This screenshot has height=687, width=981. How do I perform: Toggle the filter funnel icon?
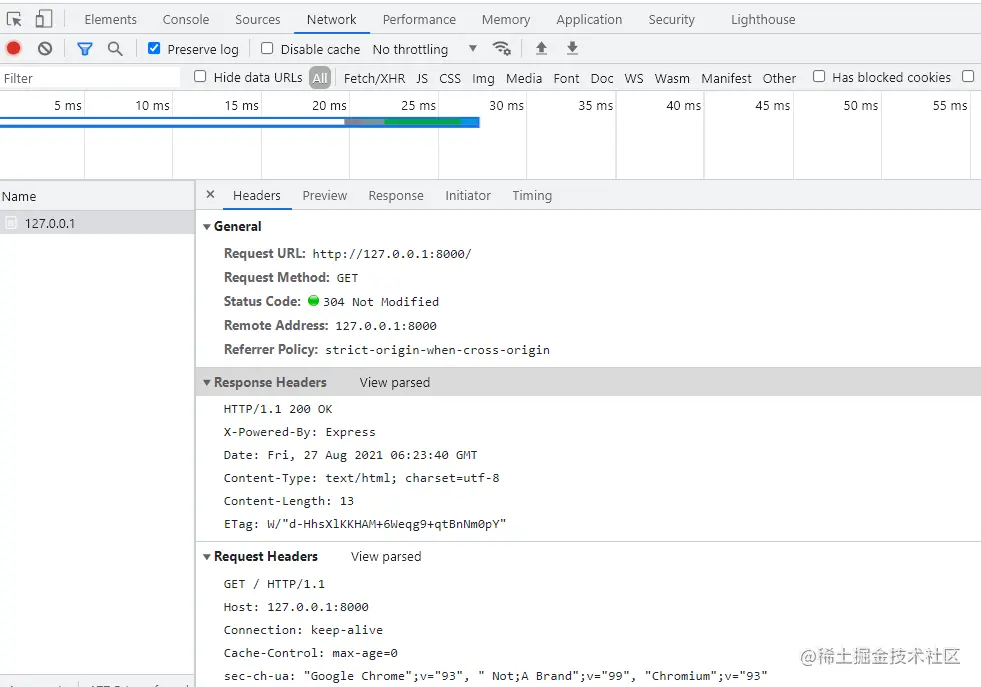pyautogui.click(x=84, y=48)
